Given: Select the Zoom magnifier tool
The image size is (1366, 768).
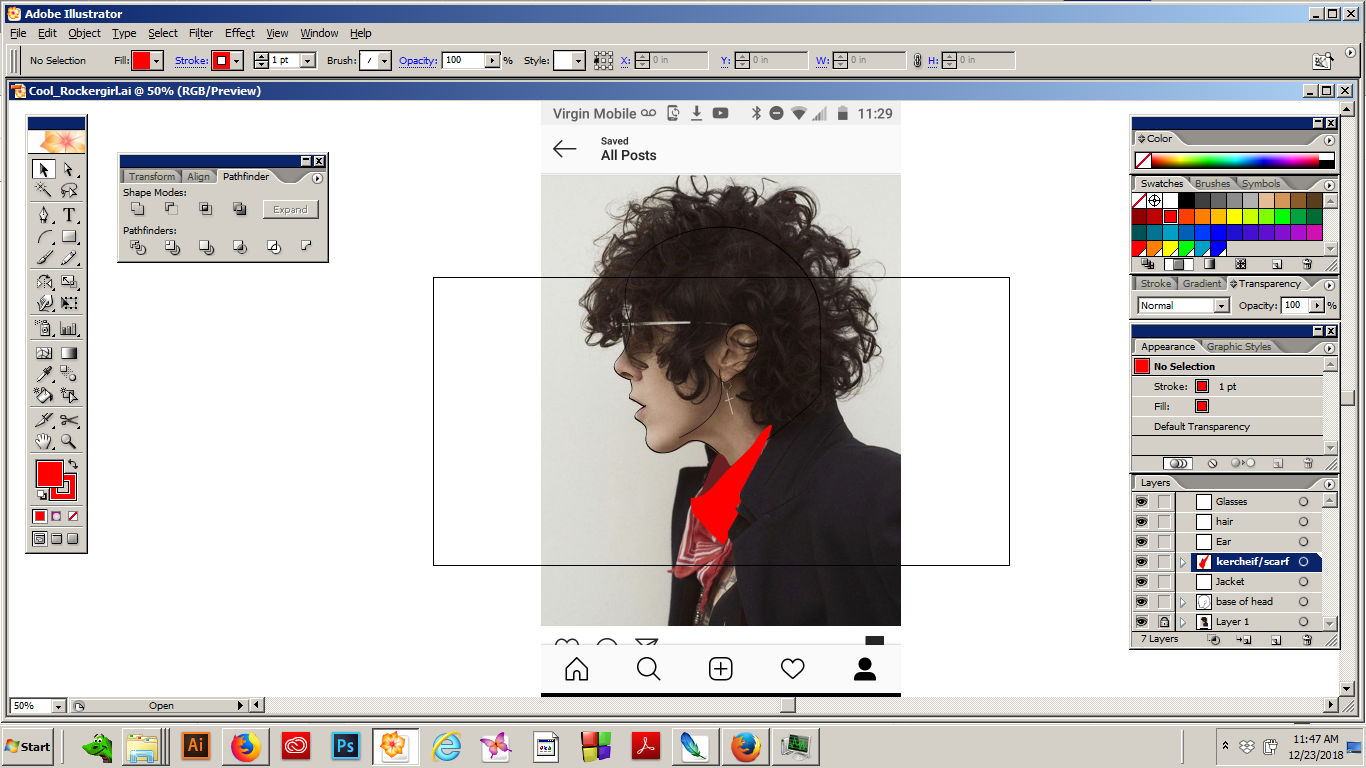Looking at the screenshot, I should point(69,441).
